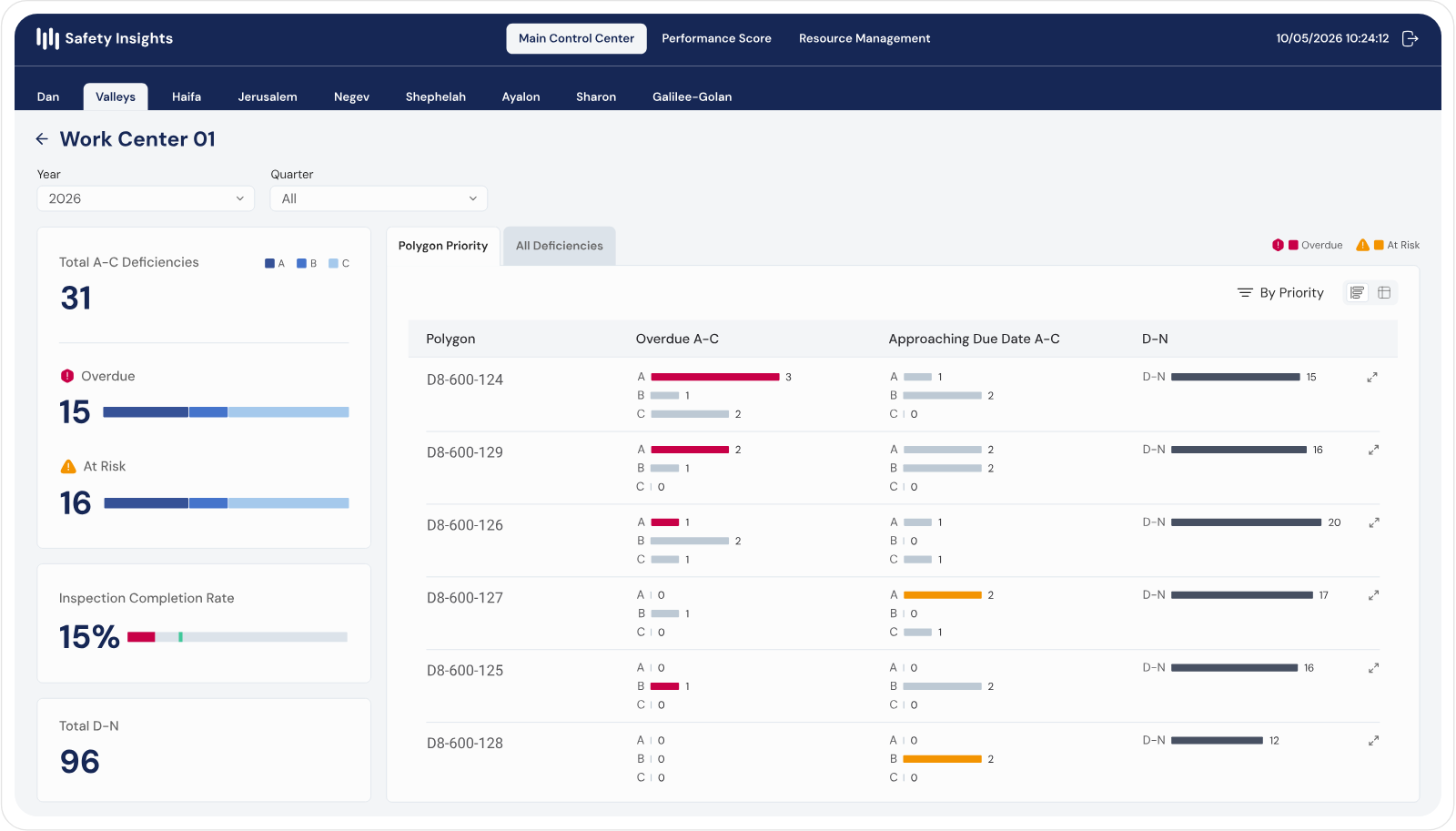Click the Approaching Due Date A-C column header
The height and width of the screenshot is (831, 1456).
974,339
